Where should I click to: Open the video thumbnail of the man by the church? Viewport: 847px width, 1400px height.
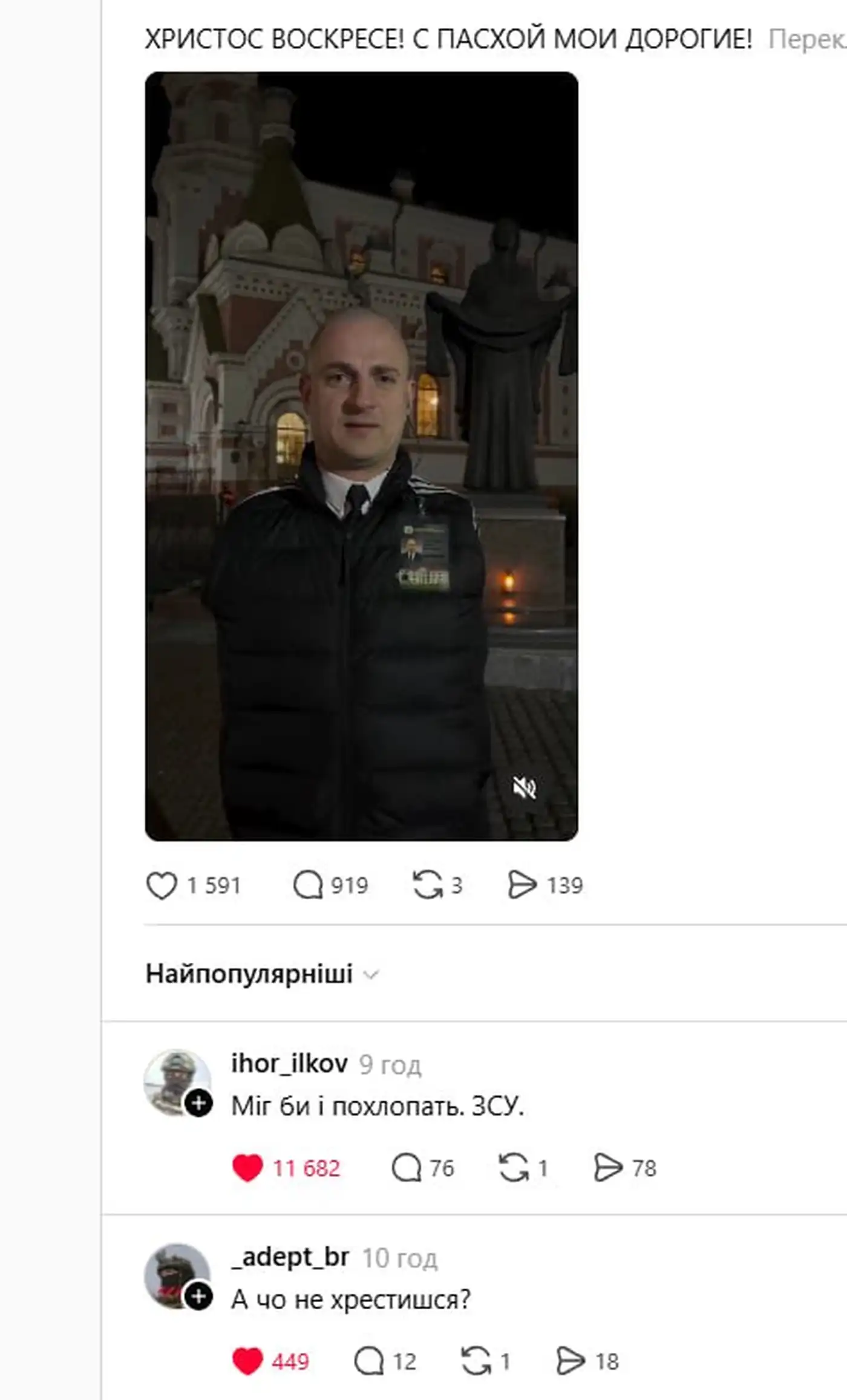pos(361,456)
